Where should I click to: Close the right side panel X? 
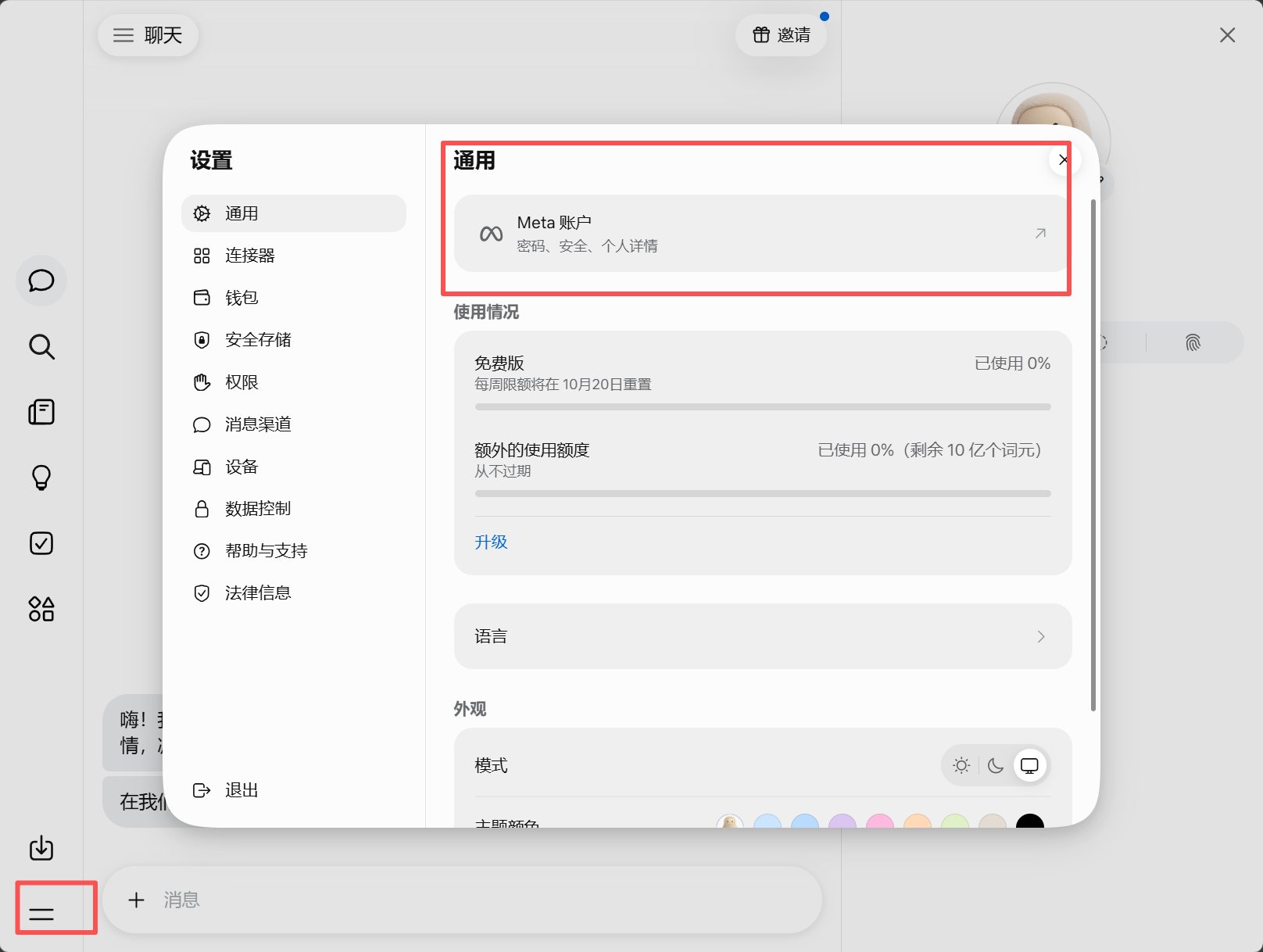pyautogui.click(x=1227, y=35)
